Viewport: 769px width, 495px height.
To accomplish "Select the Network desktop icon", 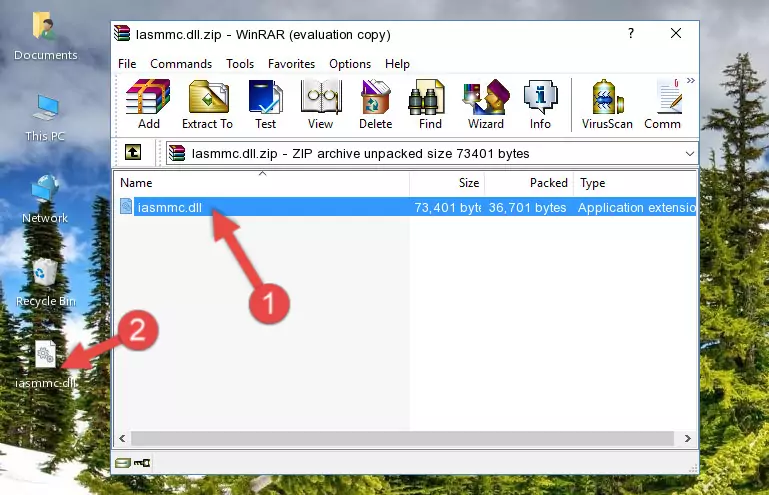I will click(x=45, y=199).
